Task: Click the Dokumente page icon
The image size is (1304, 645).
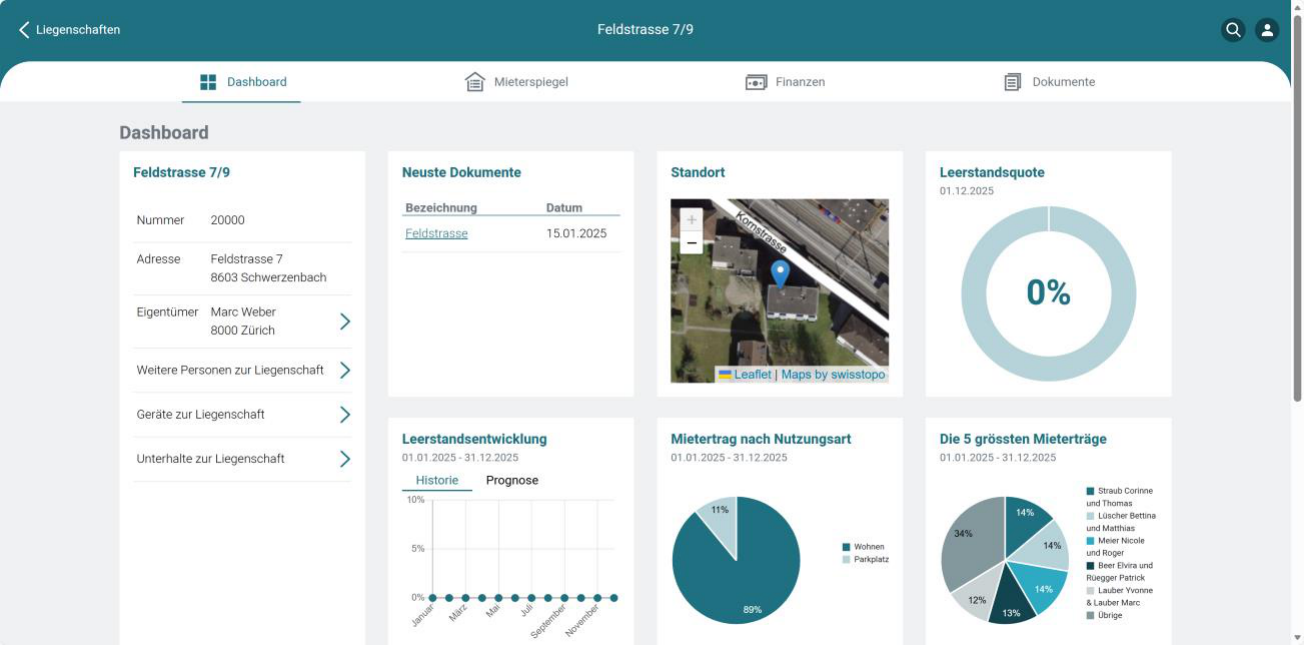Action: [1013, 82]
